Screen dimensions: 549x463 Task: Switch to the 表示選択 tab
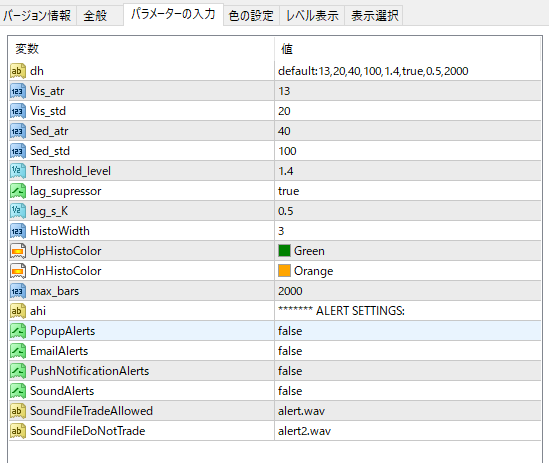pos(374,15)
